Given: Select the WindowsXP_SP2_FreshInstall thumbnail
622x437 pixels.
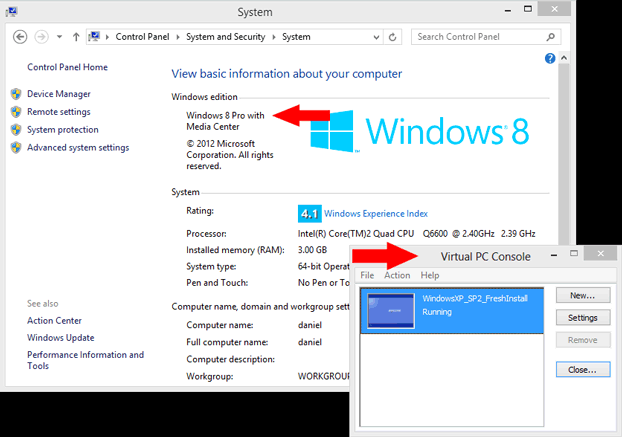Looking at the screenshot, I should (x=391, y=311).
